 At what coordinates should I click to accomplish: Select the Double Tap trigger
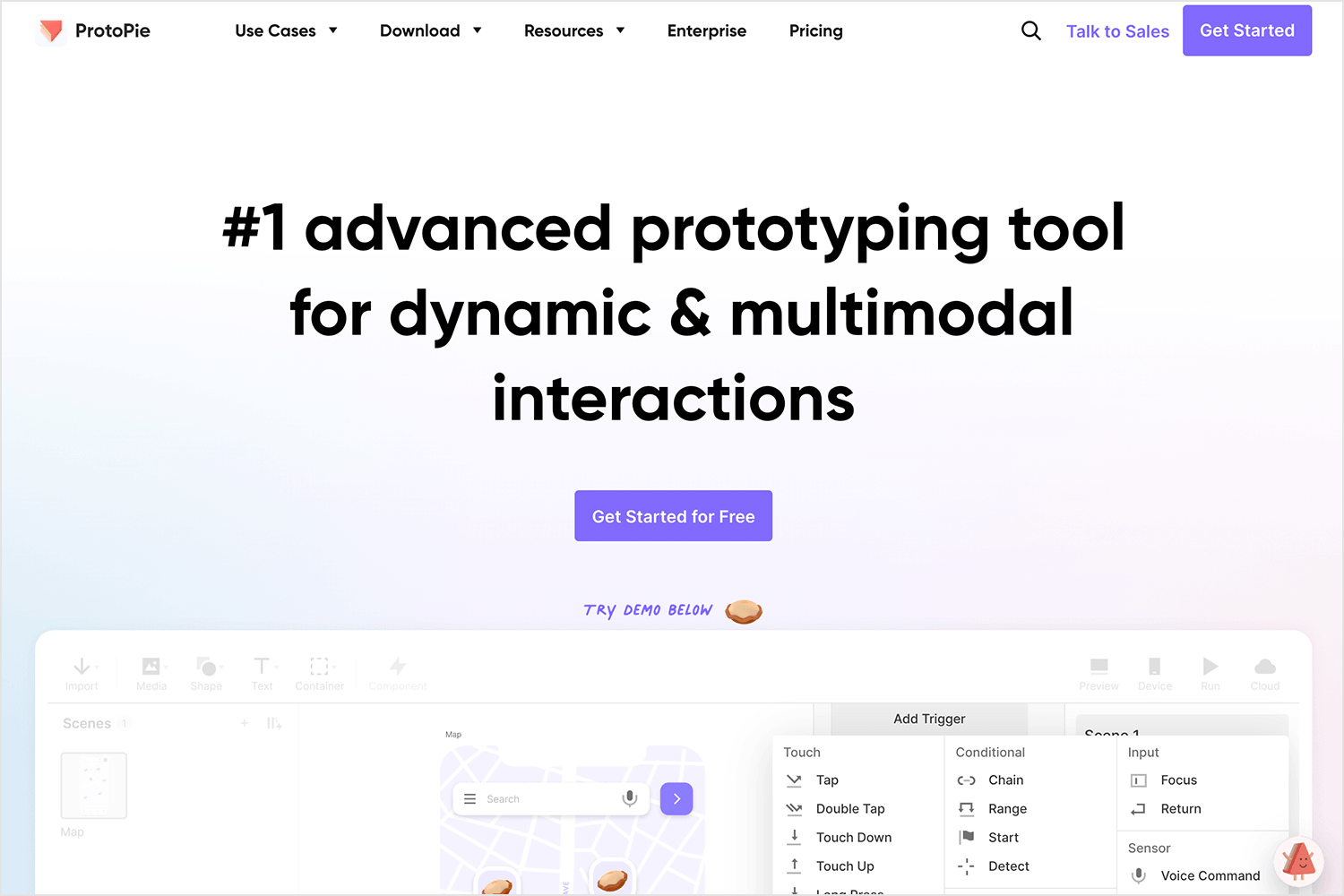(849, 809)
